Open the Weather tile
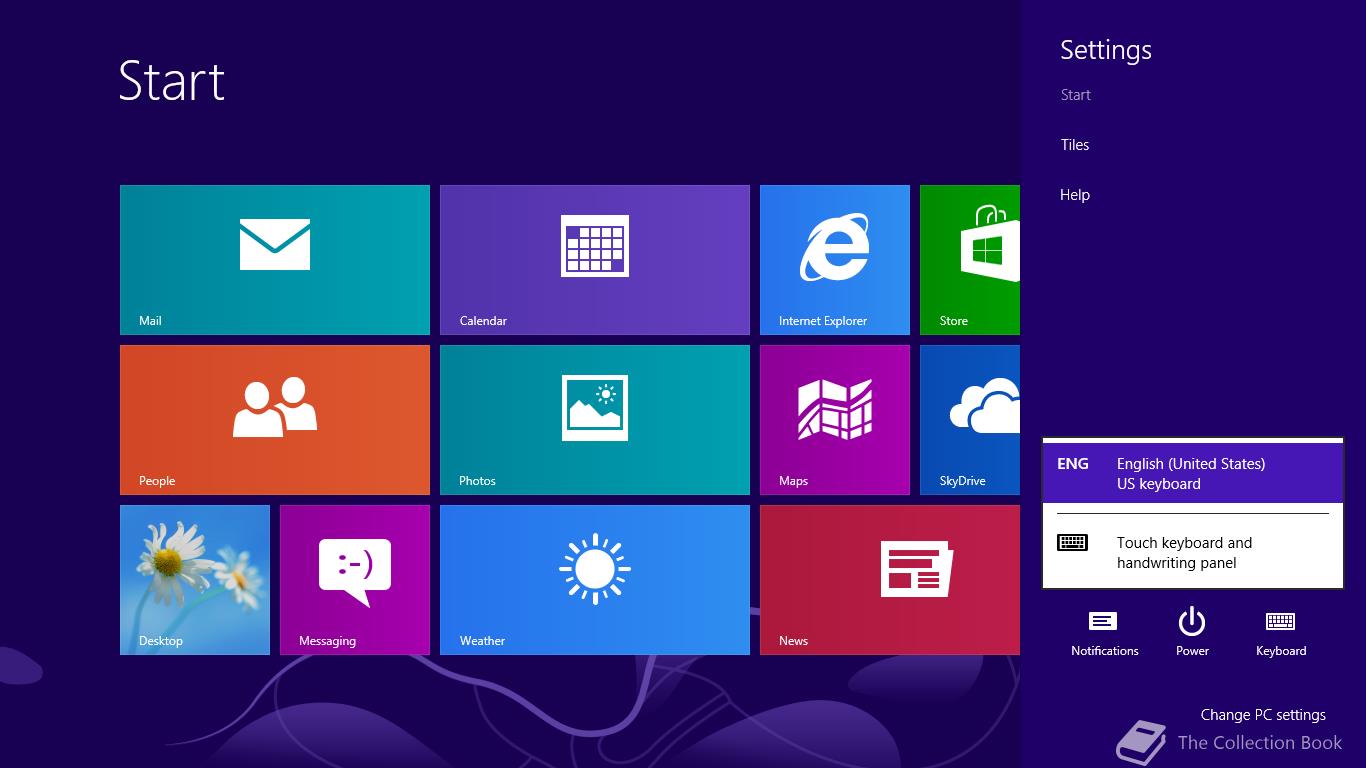Image resolution: width=1366 pixels, height=768 pixels. click(x=595, y=580)
